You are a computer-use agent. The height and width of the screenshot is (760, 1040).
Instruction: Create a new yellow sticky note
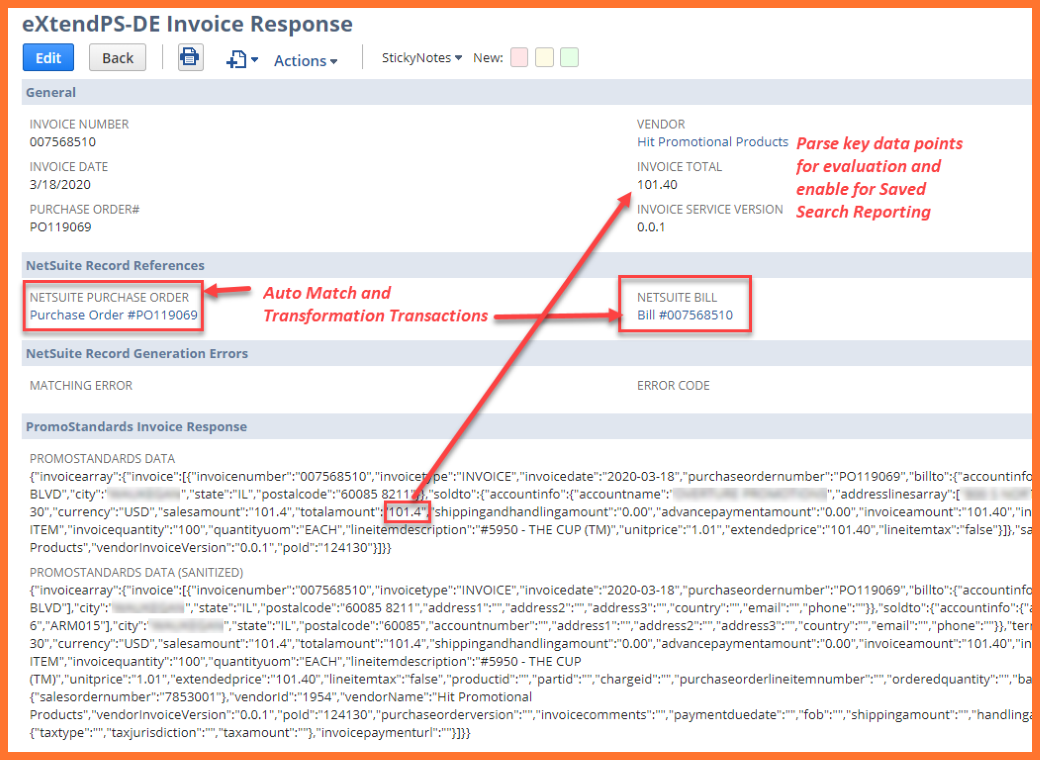(544, 58)
